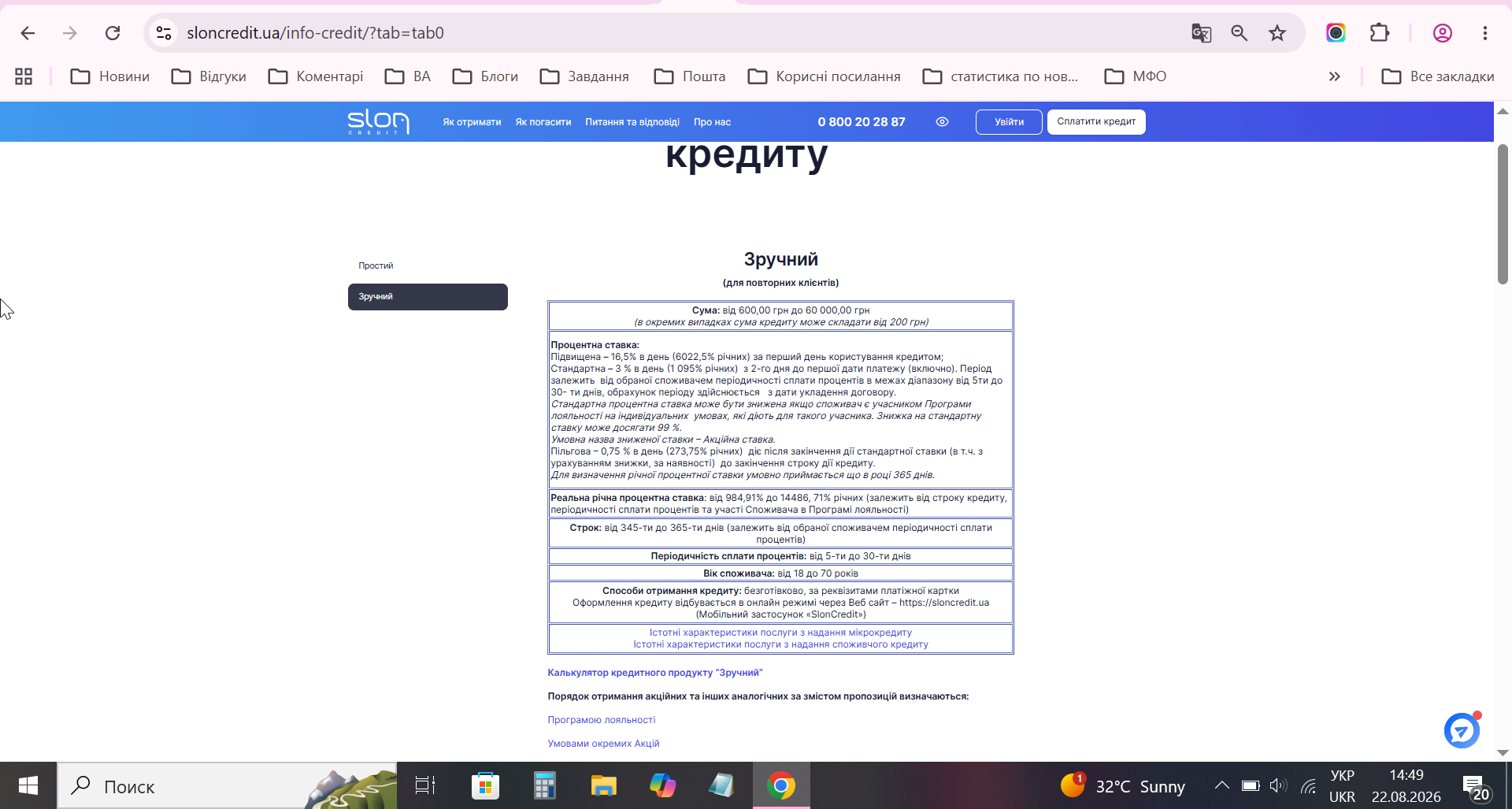Open the weather widget showing 32°C
This screenshot has width=1512, height=809.
[1123, 785]
